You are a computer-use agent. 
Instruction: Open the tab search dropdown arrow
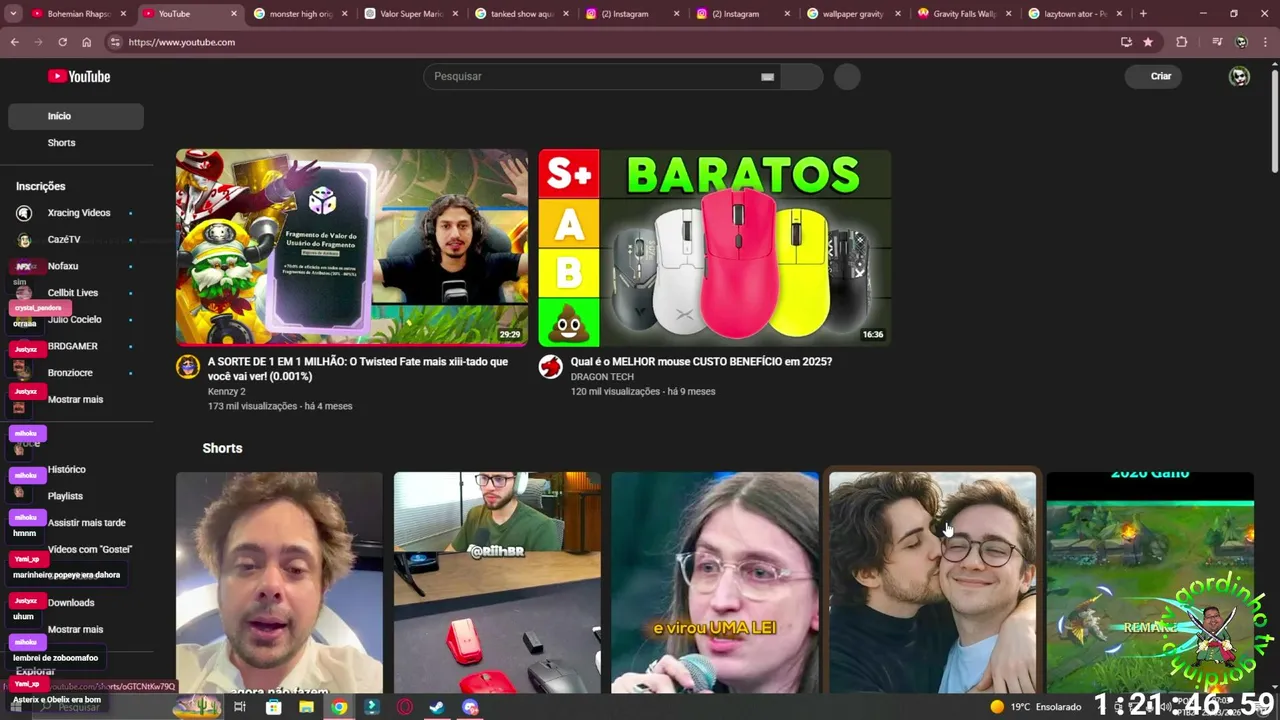click(x=13, y=14)
